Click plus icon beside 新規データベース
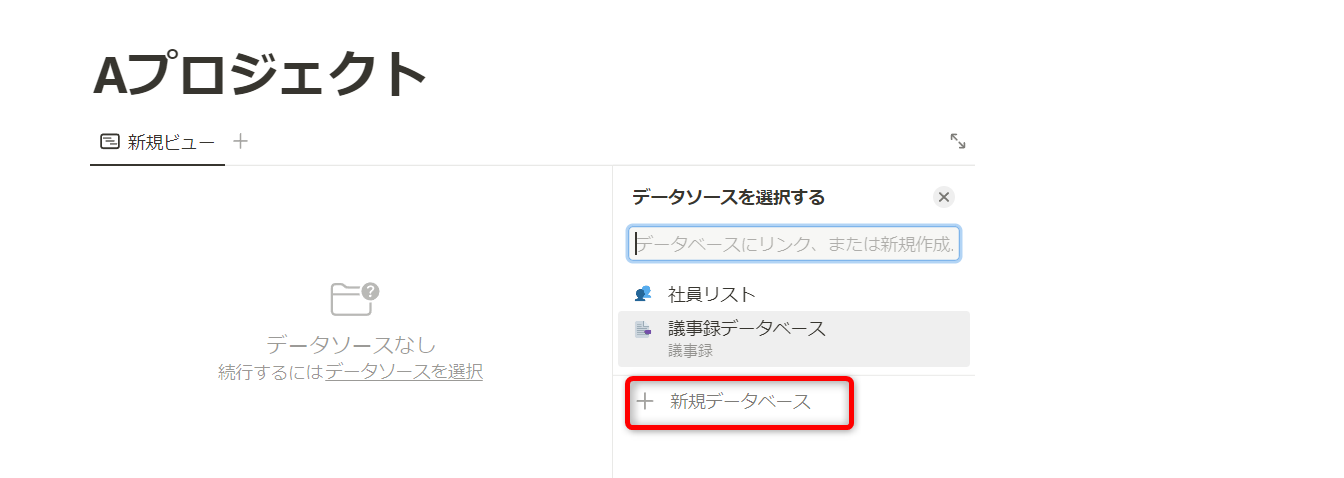 645,402
